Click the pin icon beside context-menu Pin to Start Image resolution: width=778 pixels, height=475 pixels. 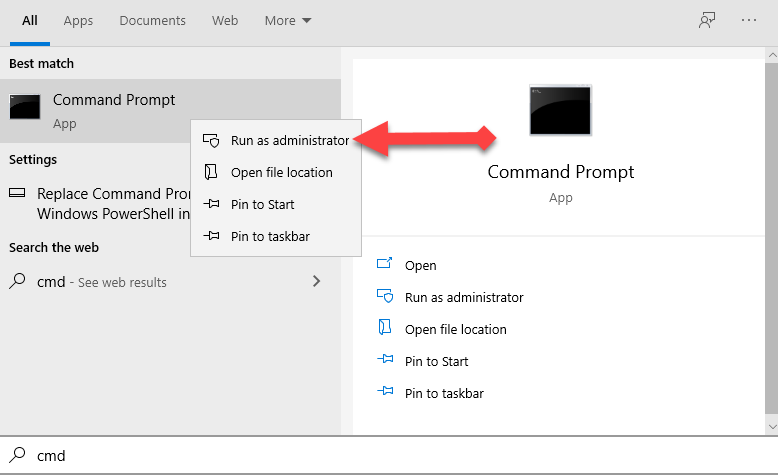211,205
